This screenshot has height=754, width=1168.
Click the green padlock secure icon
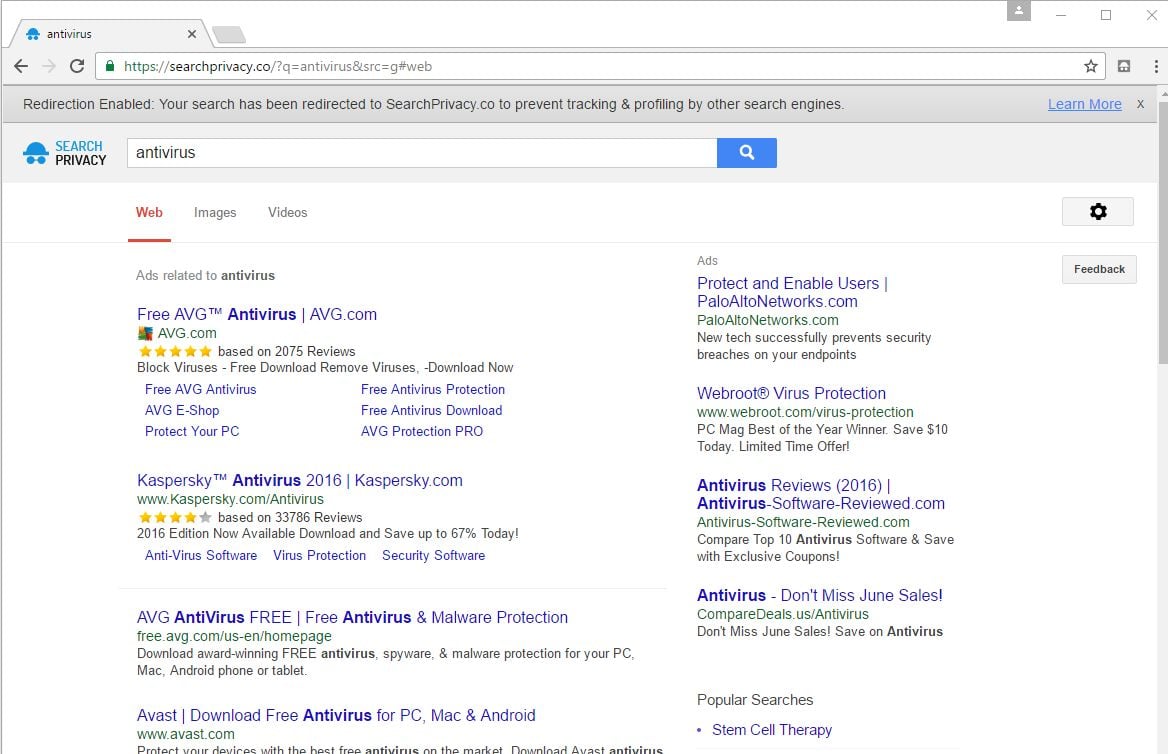pyautogui.click(x=110, y=66)
